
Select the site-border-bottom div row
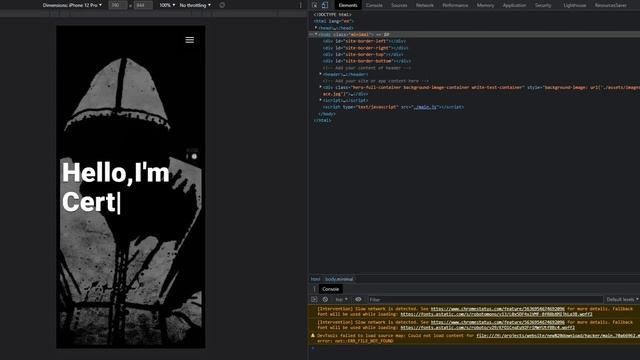[367, 61]
